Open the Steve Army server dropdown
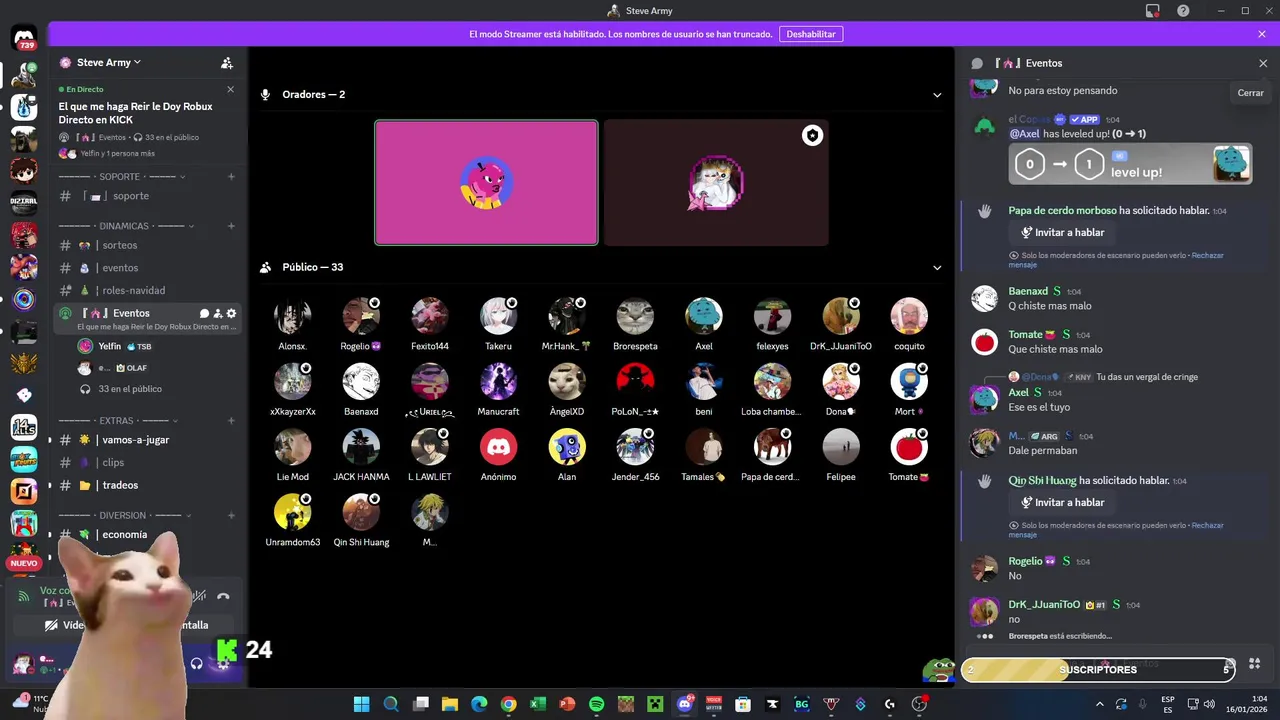Image resolution: width=1280 pixels, height=720 pixels. pyautogui.click(x=109, y=62)
